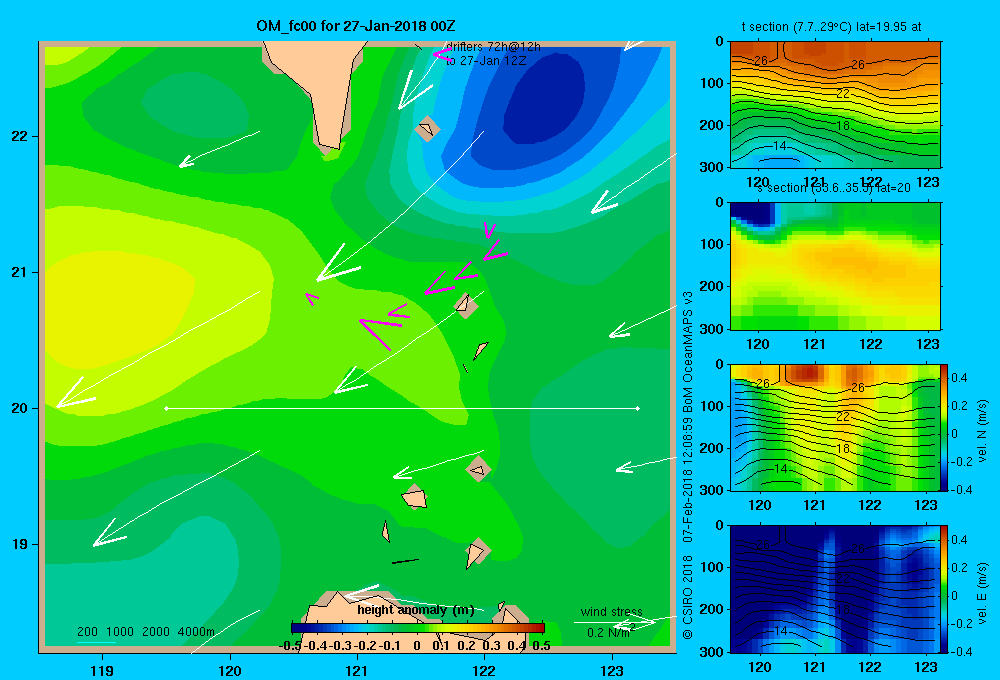Click the white section line at latitude 20

(402, 408)
